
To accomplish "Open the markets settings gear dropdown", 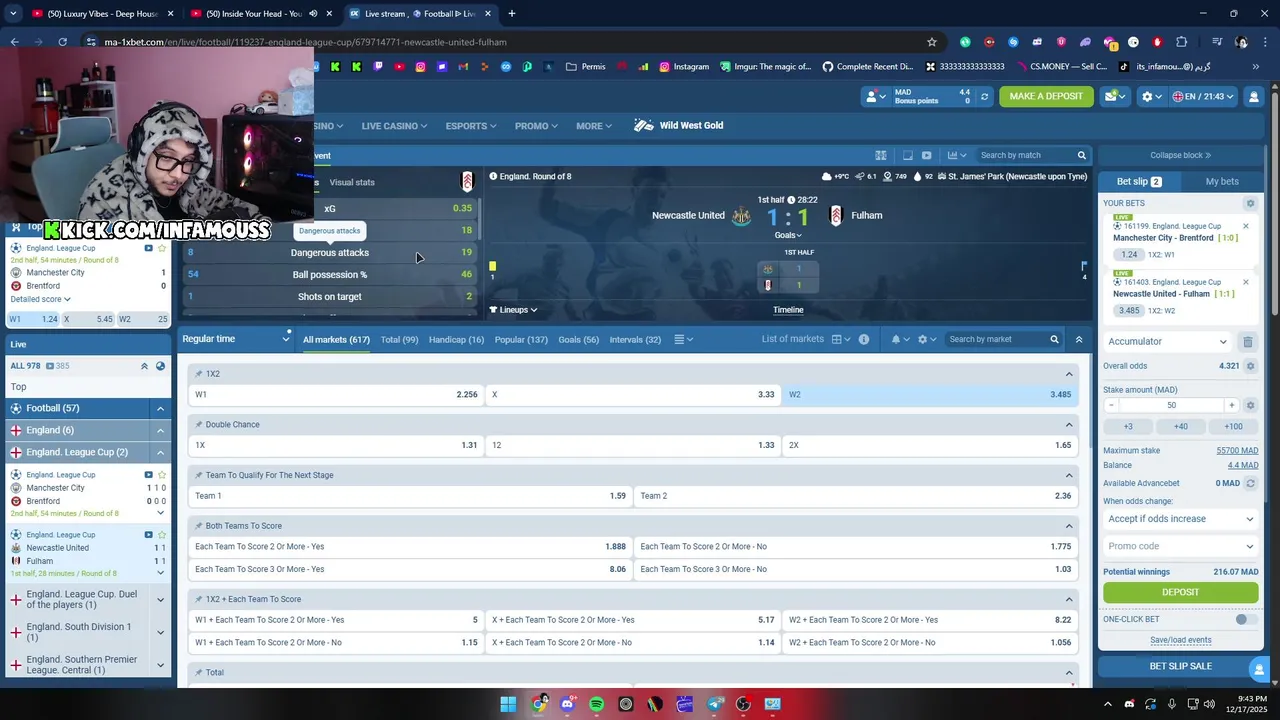I will click(927, 339).
